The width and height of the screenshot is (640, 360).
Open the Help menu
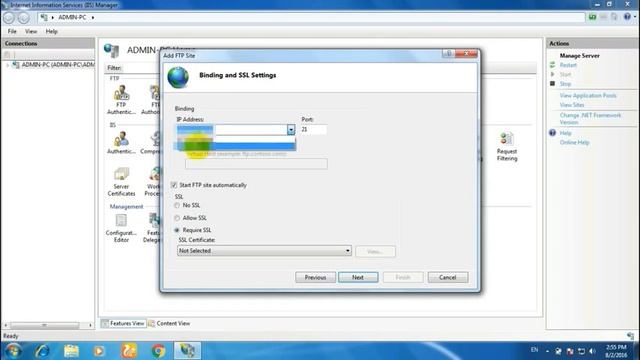[x=51, y=31]
